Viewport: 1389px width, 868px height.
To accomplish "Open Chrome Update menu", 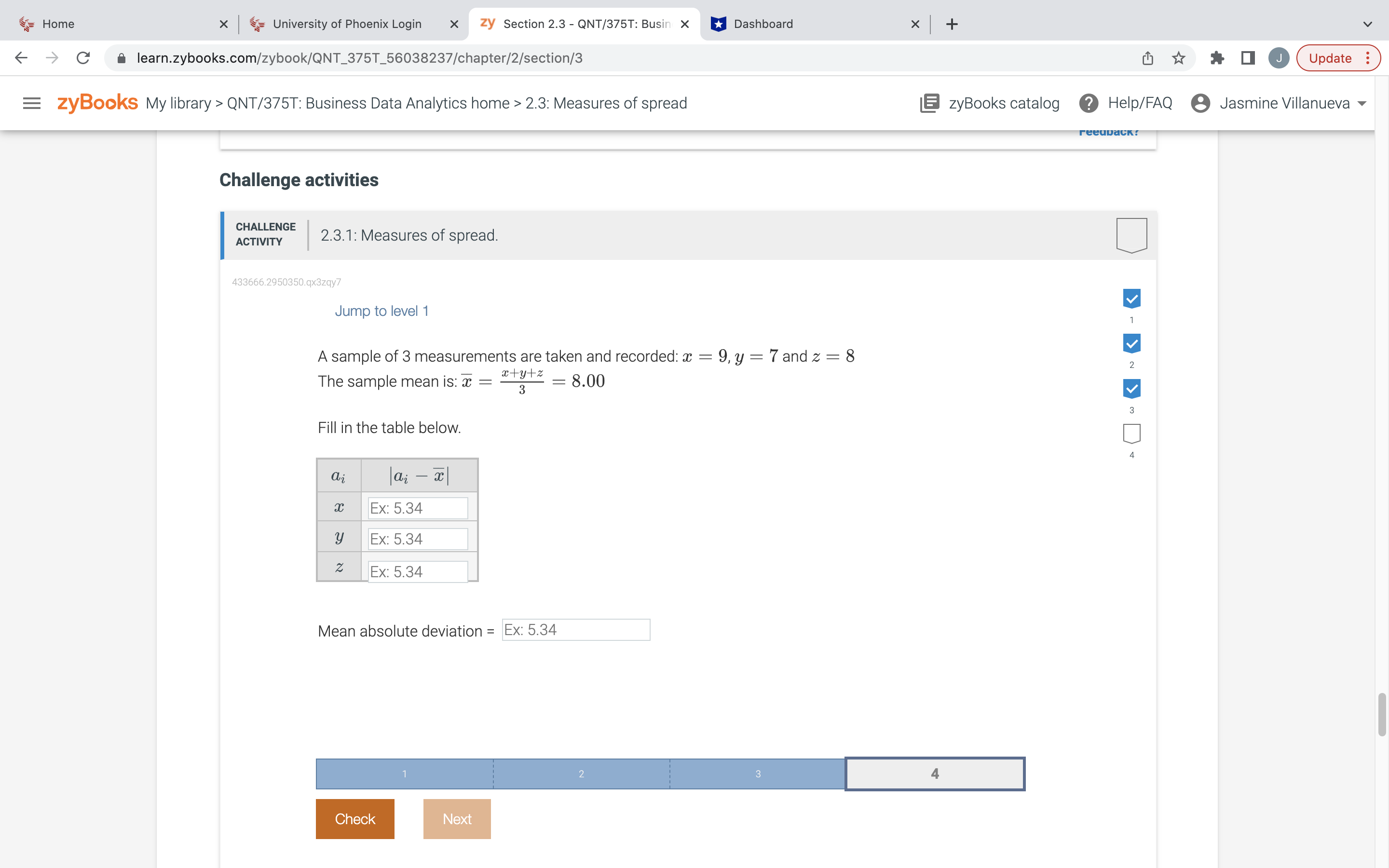I will coord(1337,58).
